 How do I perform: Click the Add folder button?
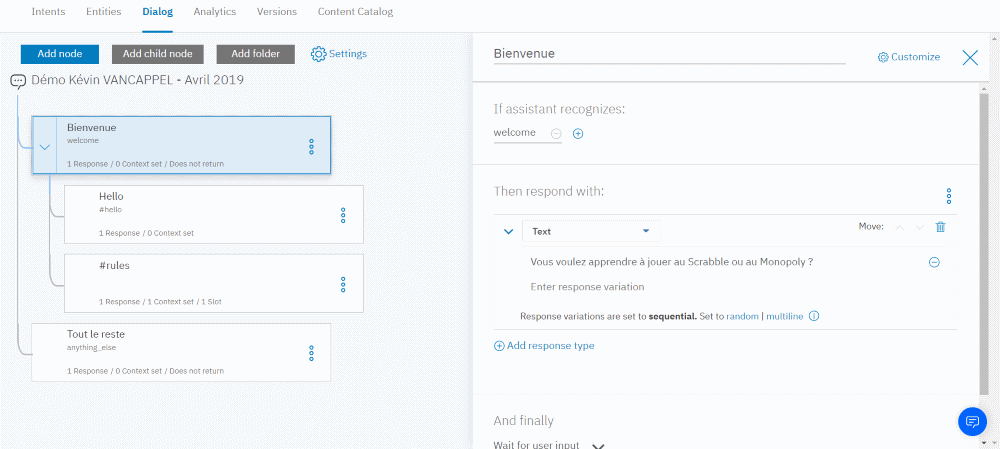256,54
